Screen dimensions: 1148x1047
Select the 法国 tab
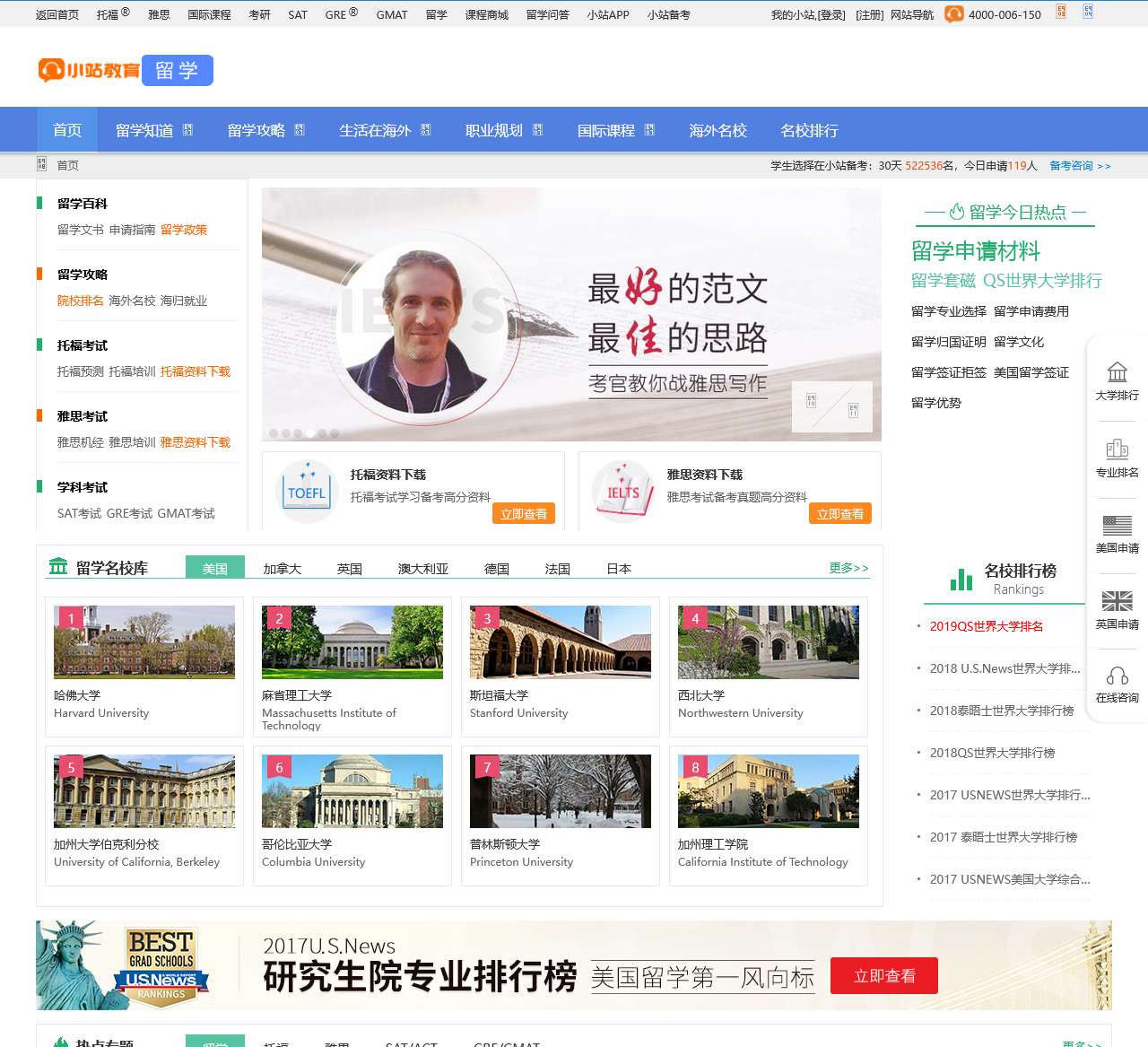(558, 569)
